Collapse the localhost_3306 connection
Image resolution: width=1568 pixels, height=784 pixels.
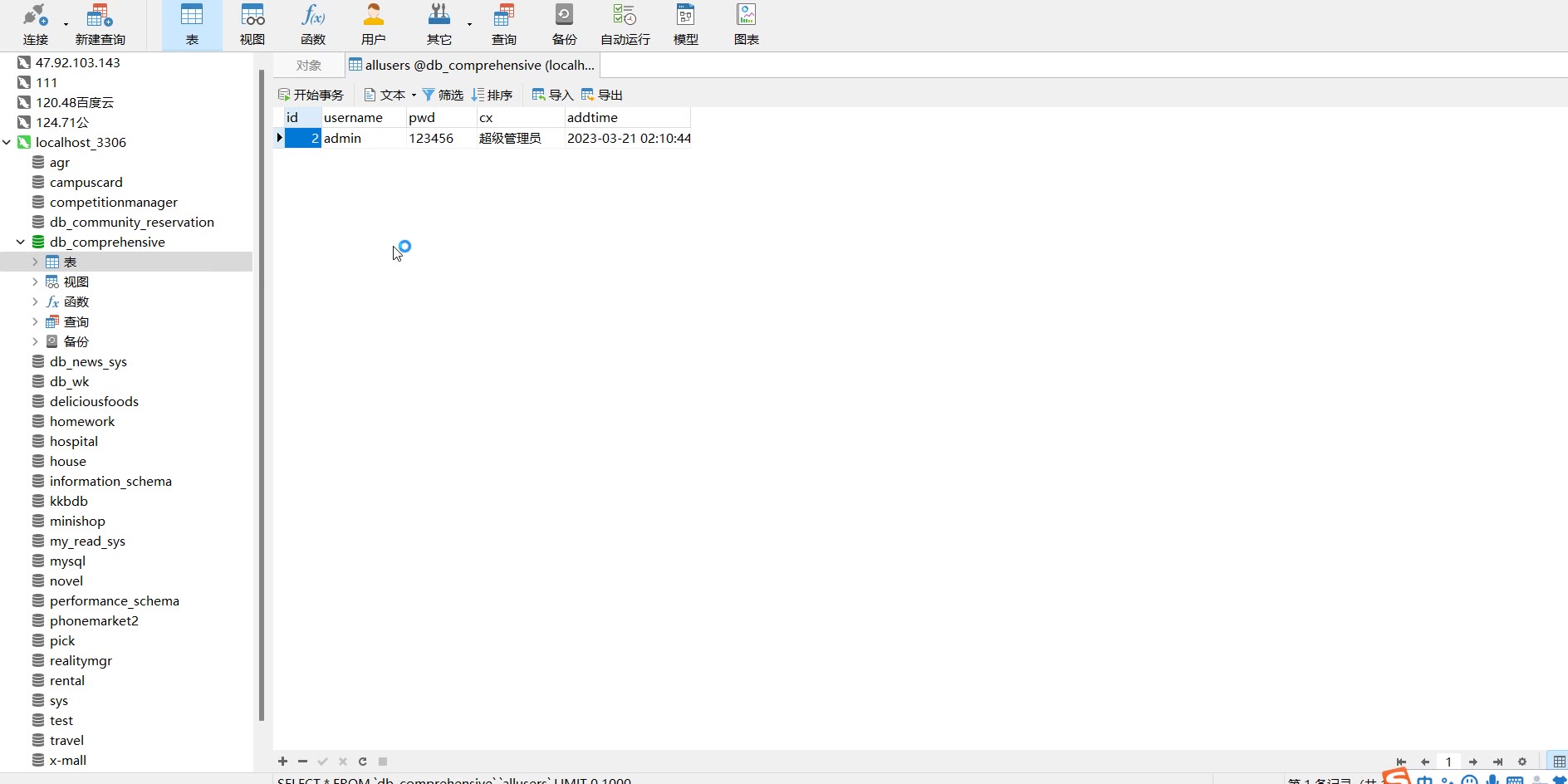pos(7,142)
